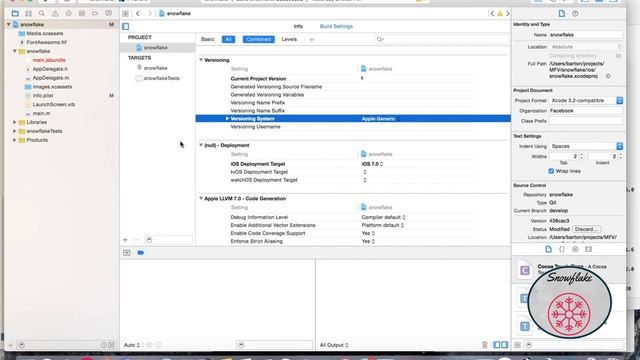Switch library to icon grid view
Screen dimensions: 640x360
click(518, 345)
